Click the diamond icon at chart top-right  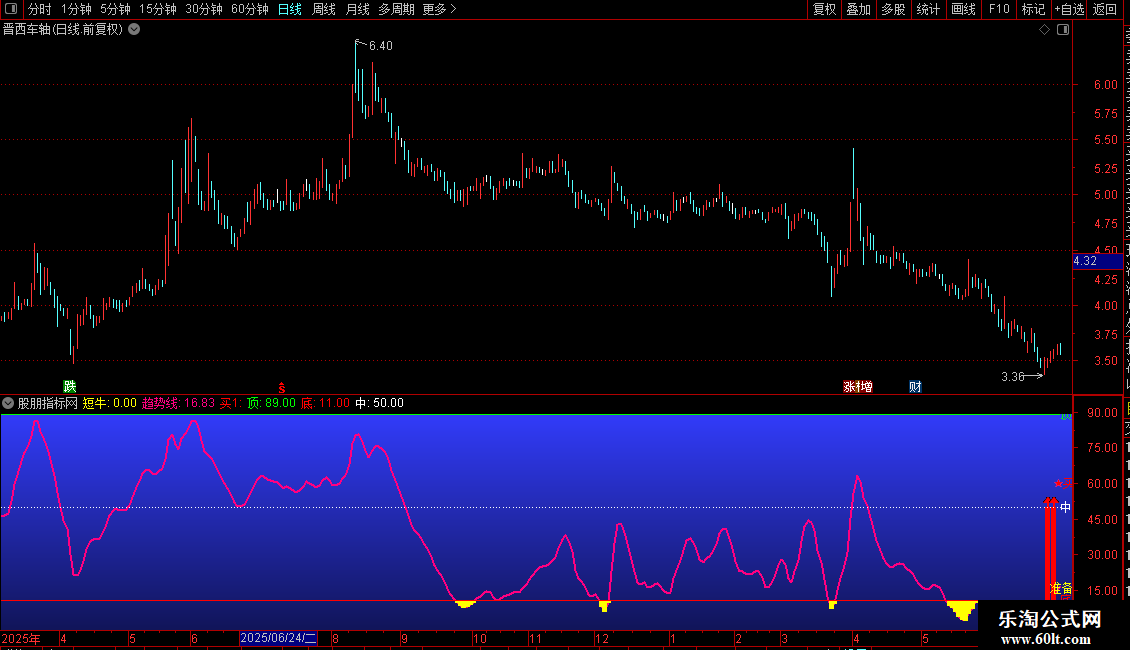(x=1044, y=30)
